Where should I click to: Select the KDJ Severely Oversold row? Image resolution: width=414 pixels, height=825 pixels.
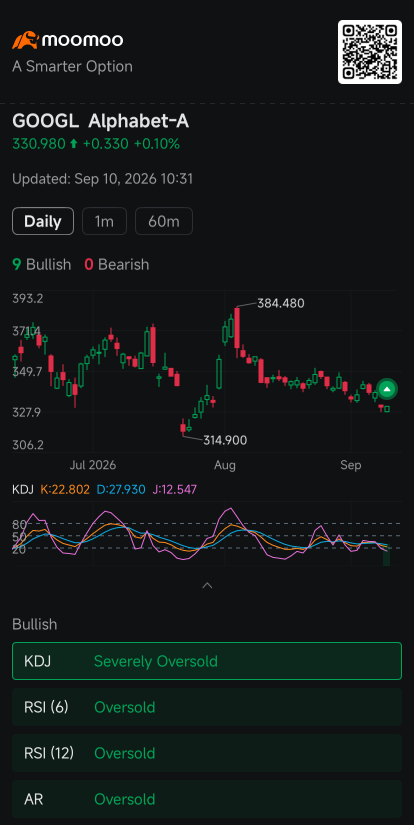click(207, 661)
